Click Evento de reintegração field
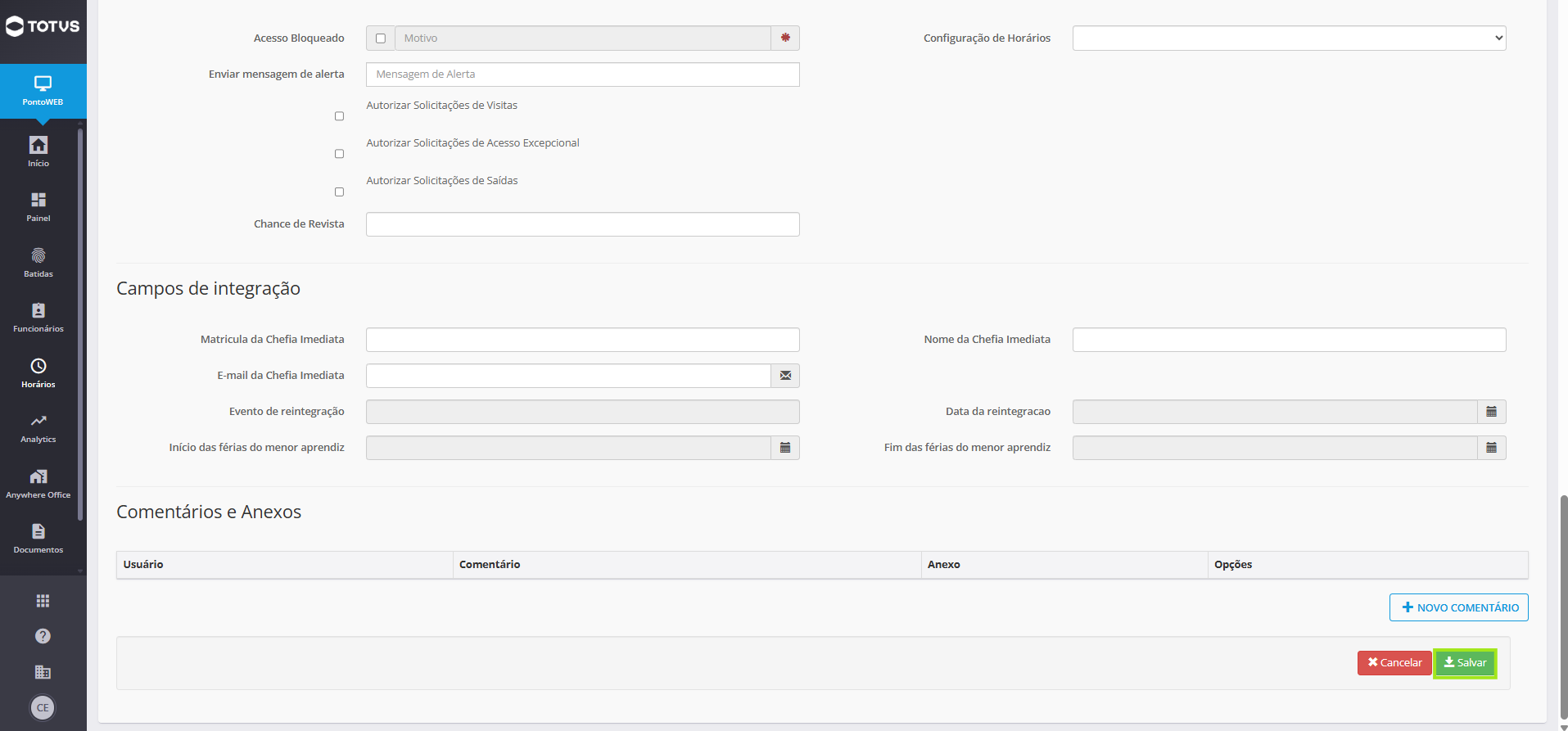Viewport: 1568px width, 731px height. coord(583,412)
